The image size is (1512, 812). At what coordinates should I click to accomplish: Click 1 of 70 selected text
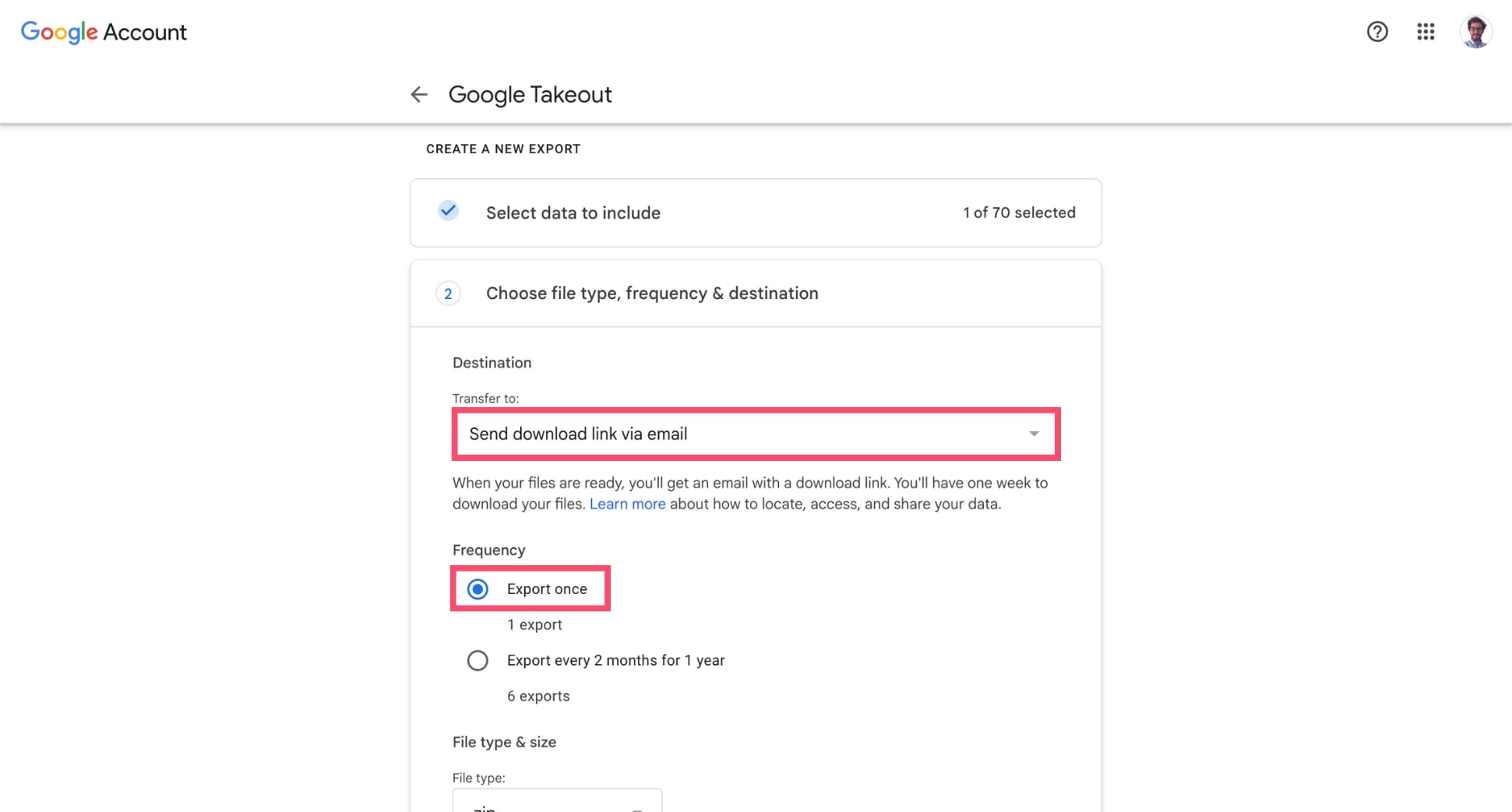click(x=1018, y=212)
